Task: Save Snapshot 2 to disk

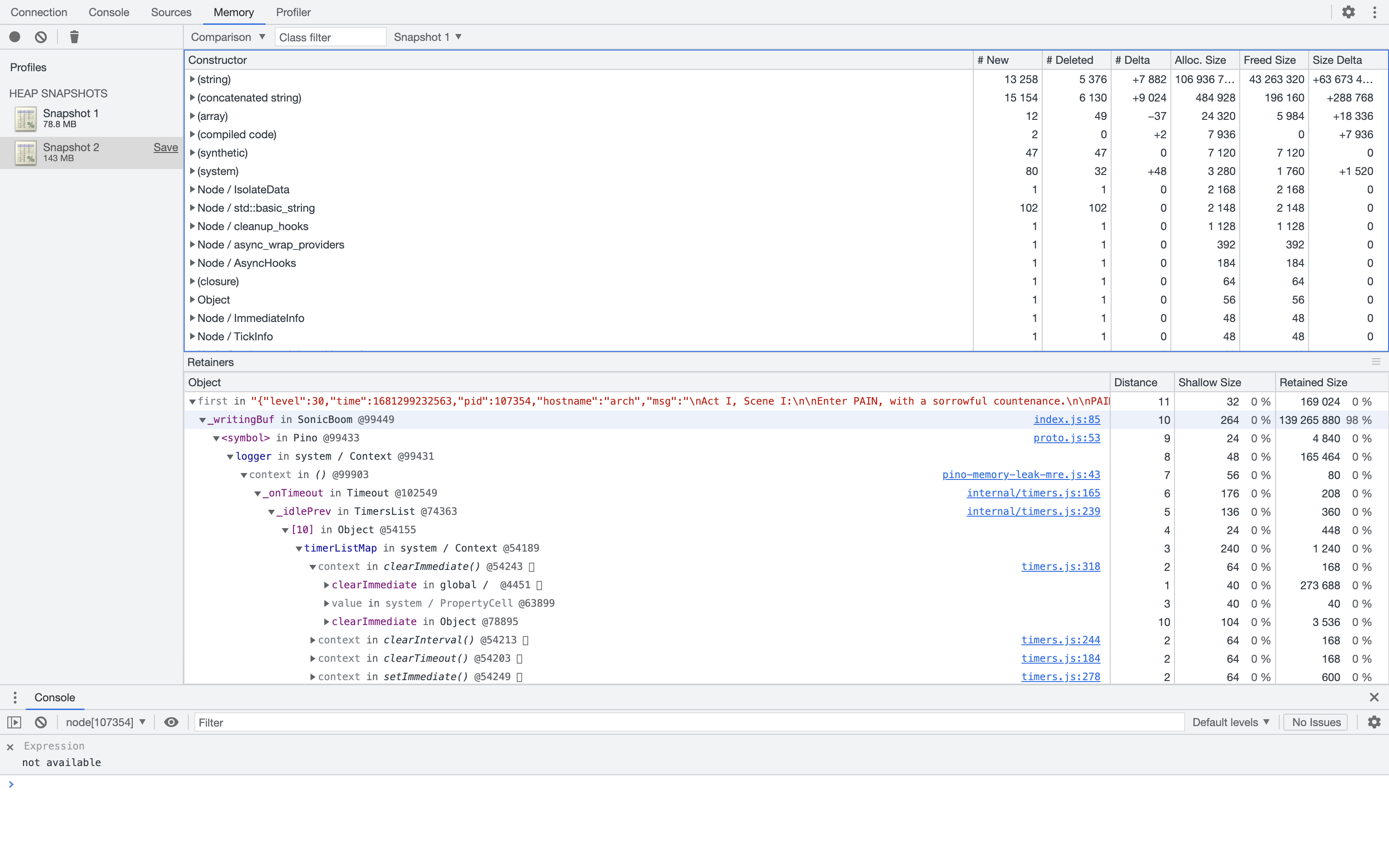Action: pyautogui.click(x=165, y=147)
